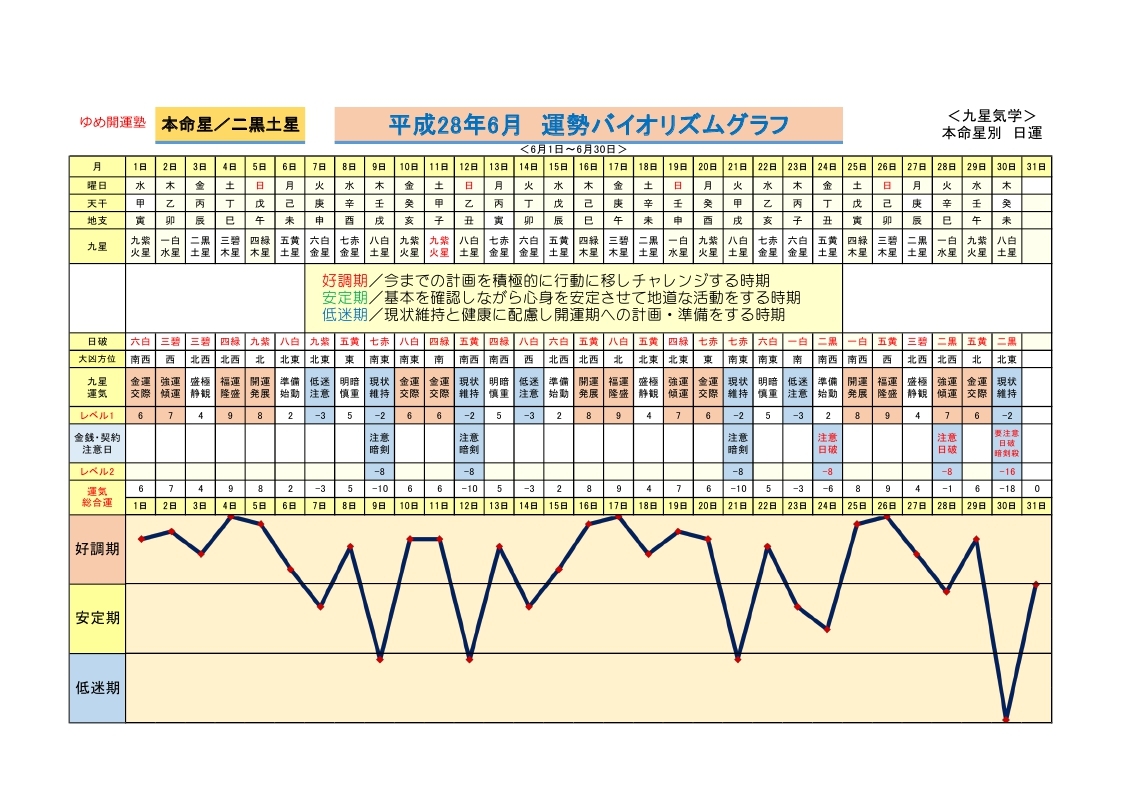This screenshot has width=1122, height=794.
Task: Select the "レベル2" row header
Action: (97, 471)
